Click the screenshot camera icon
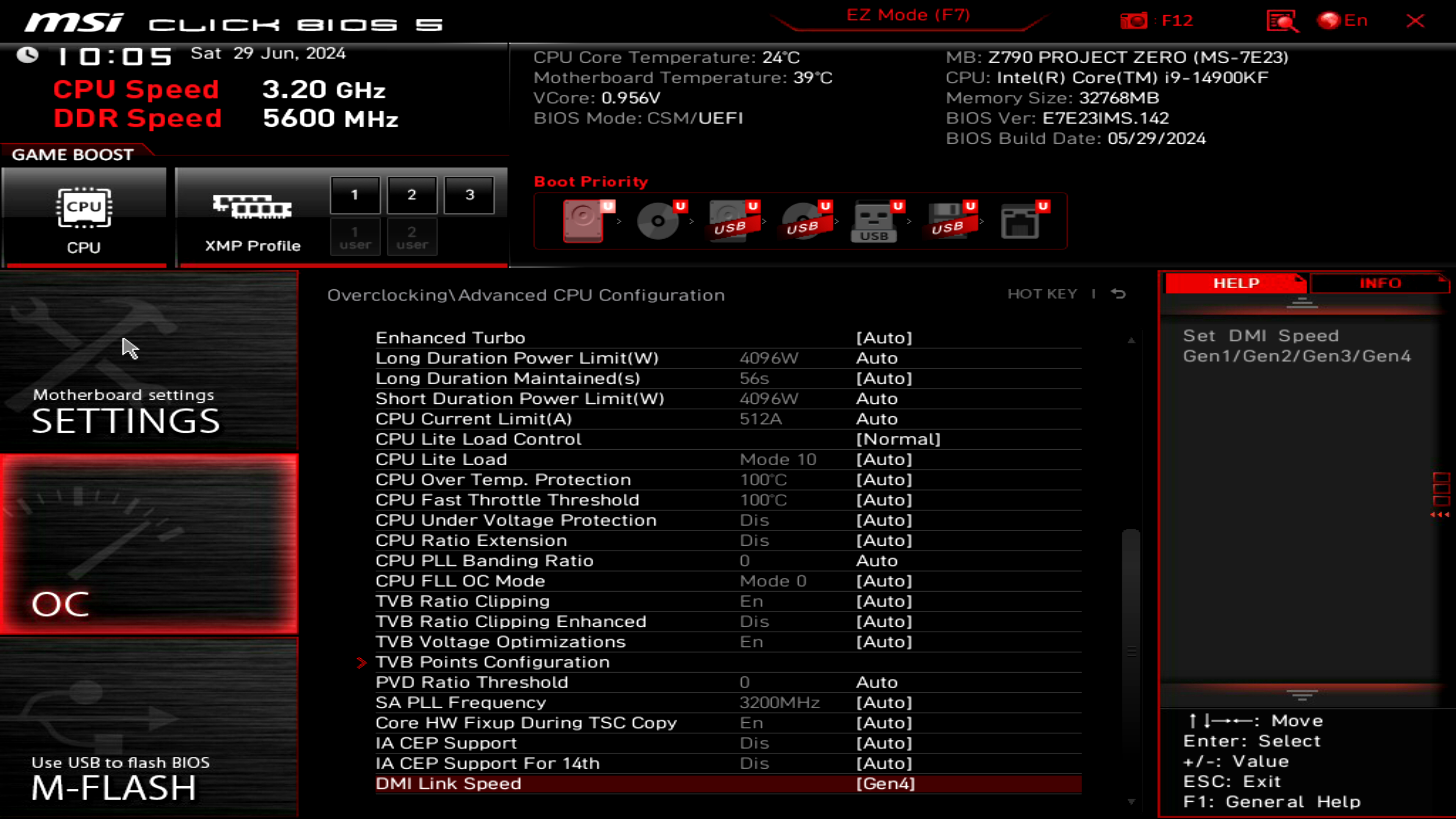This screenshot has width=1456, height=819. tap(1134, 20)
